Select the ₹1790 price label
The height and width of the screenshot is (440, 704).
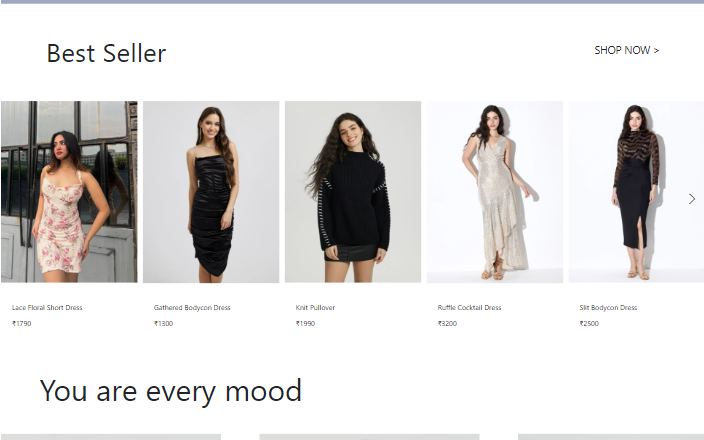coord(22,323)
